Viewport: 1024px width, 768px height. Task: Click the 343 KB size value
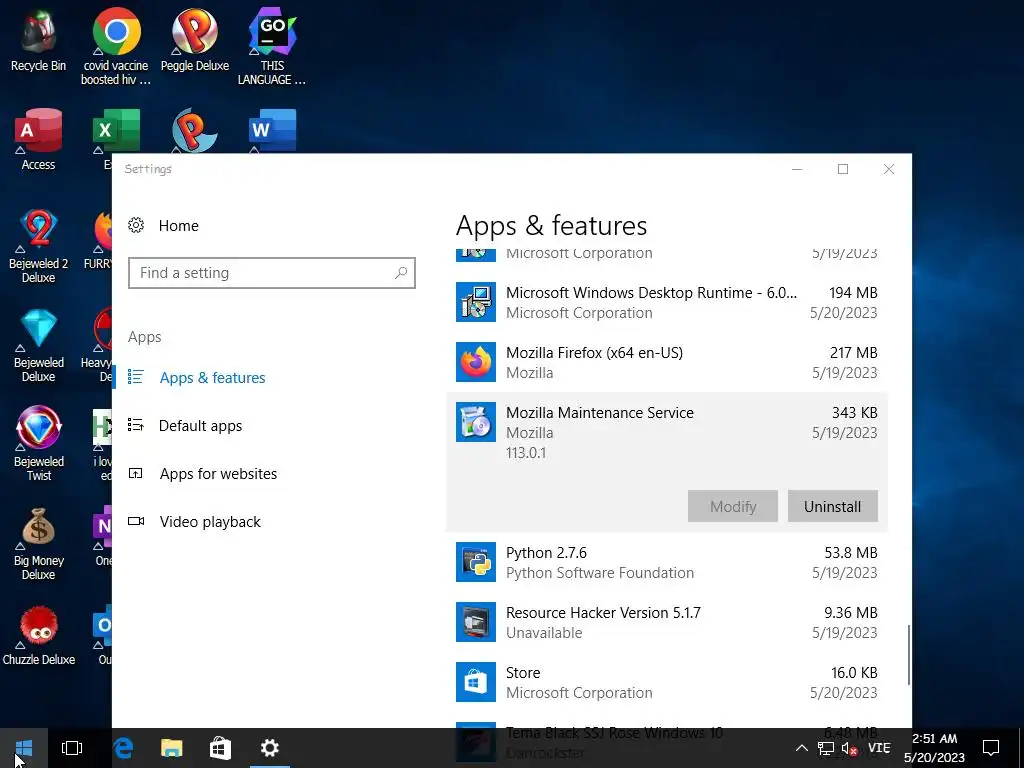tap(854, 413)
